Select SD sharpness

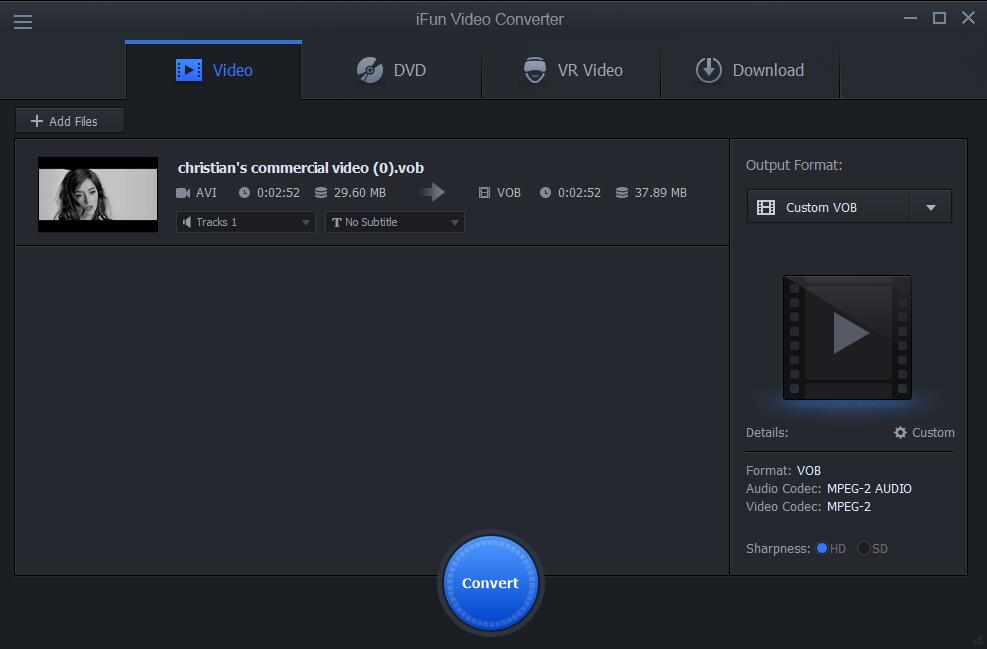(864, 548)
